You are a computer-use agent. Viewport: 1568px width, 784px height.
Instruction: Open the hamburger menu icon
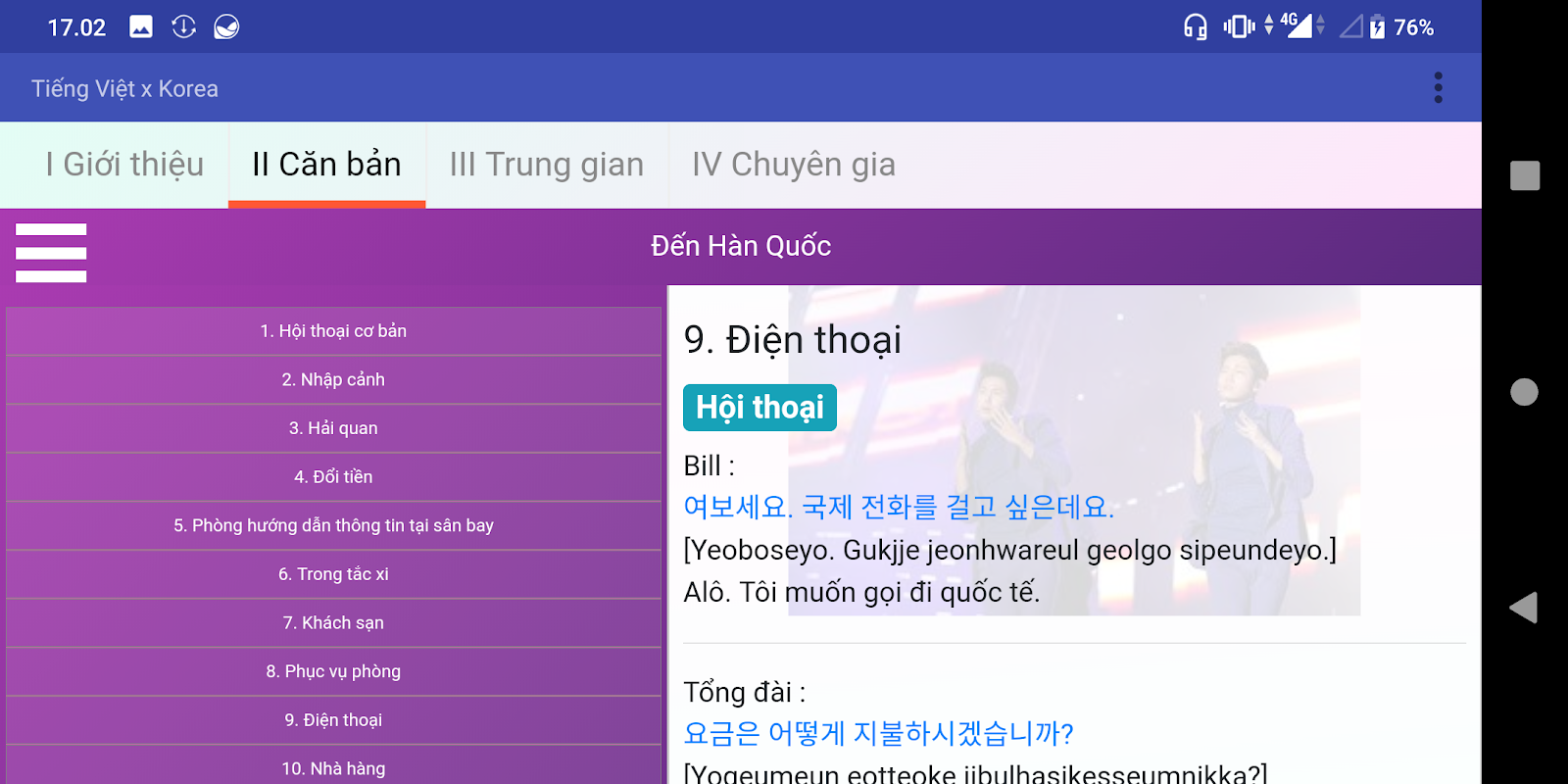click(51, 253)
